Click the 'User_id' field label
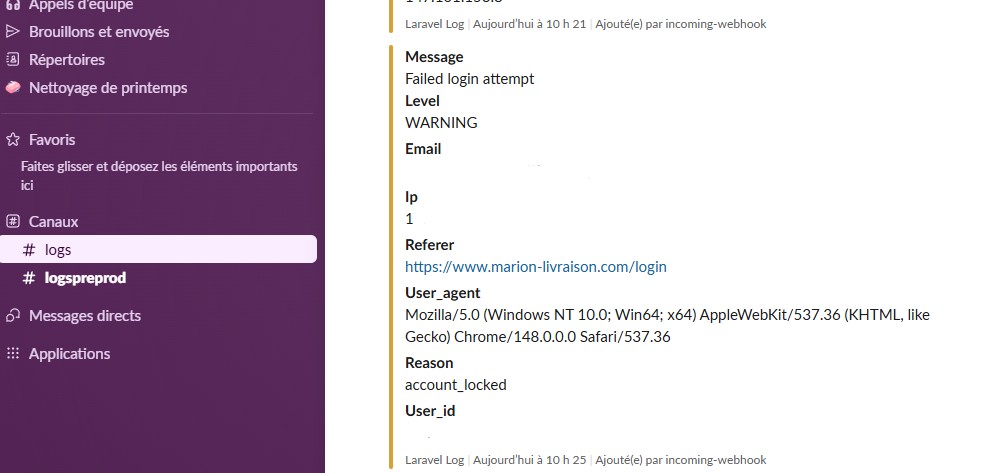Viewport: 1005px width, 473px height. click(430, 411)
